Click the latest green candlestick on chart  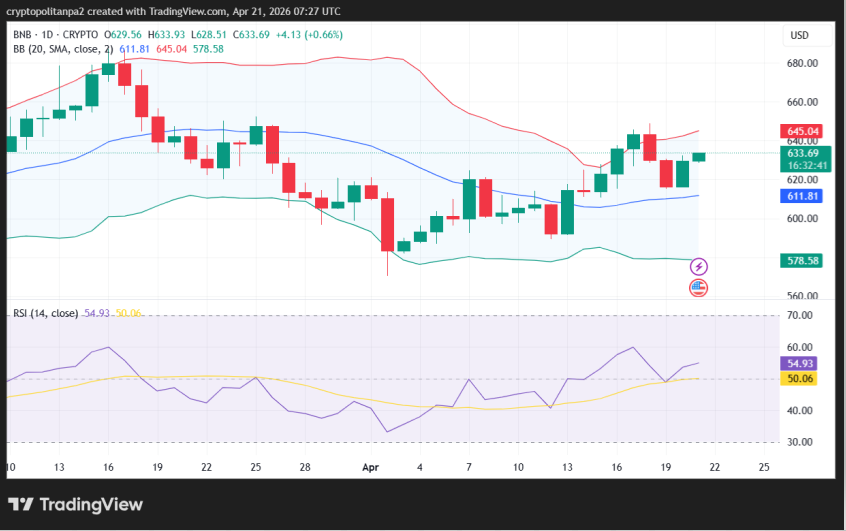(698, 157)
